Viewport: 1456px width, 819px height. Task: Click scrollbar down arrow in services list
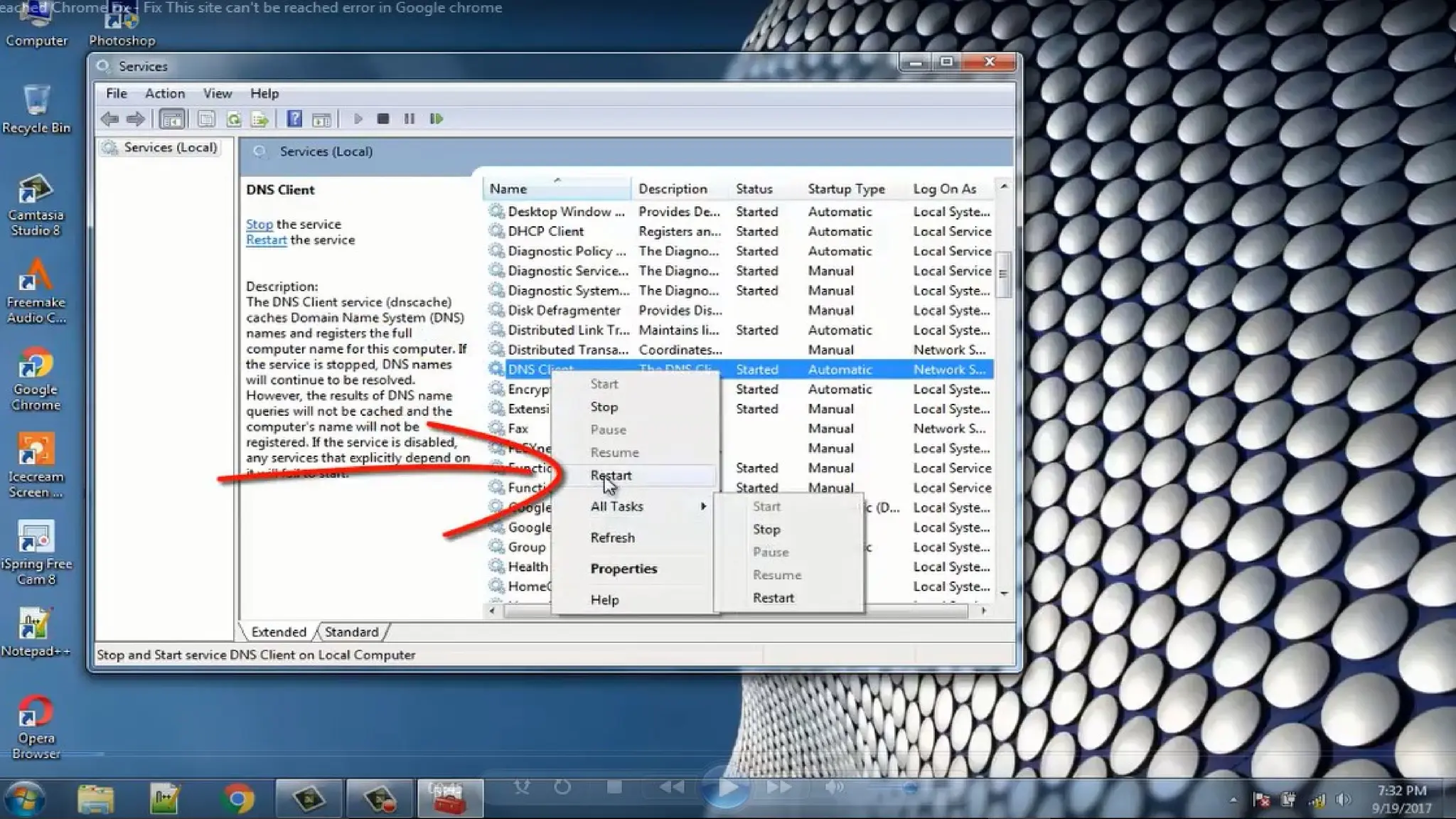(1004, 593)
